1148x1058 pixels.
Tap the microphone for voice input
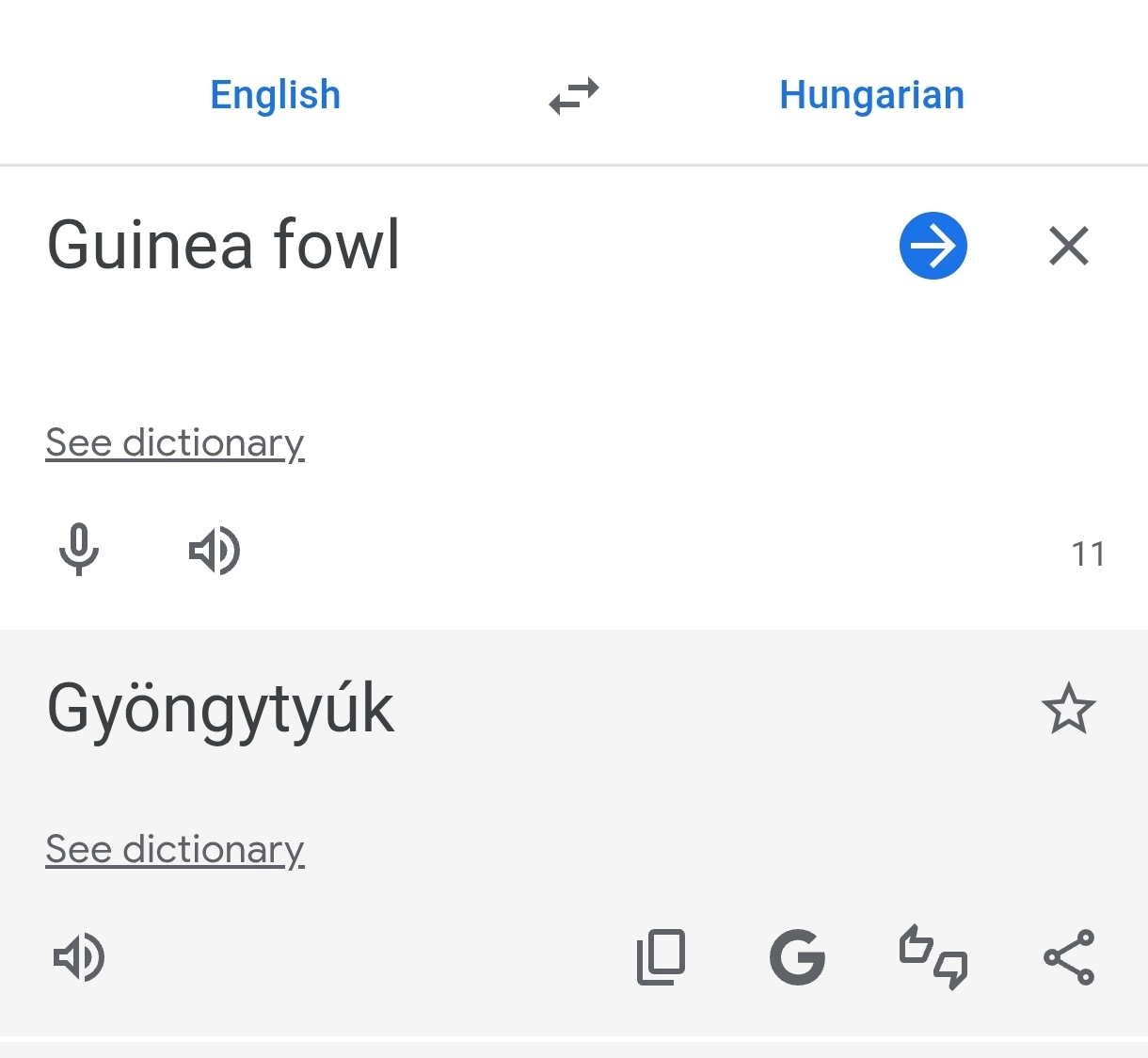point(79,550)
